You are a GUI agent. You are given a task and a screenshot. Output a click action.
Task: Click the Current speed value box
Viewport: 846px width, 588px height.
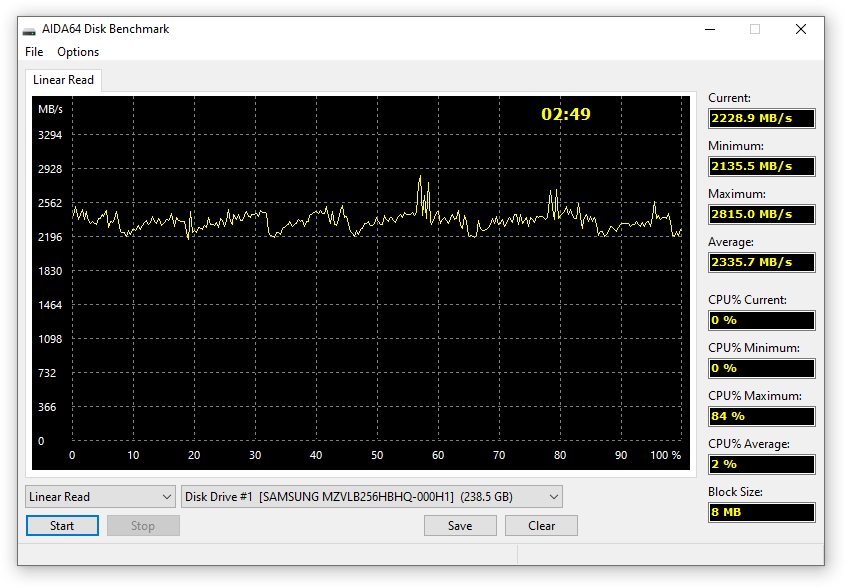(x=761, y=119)
